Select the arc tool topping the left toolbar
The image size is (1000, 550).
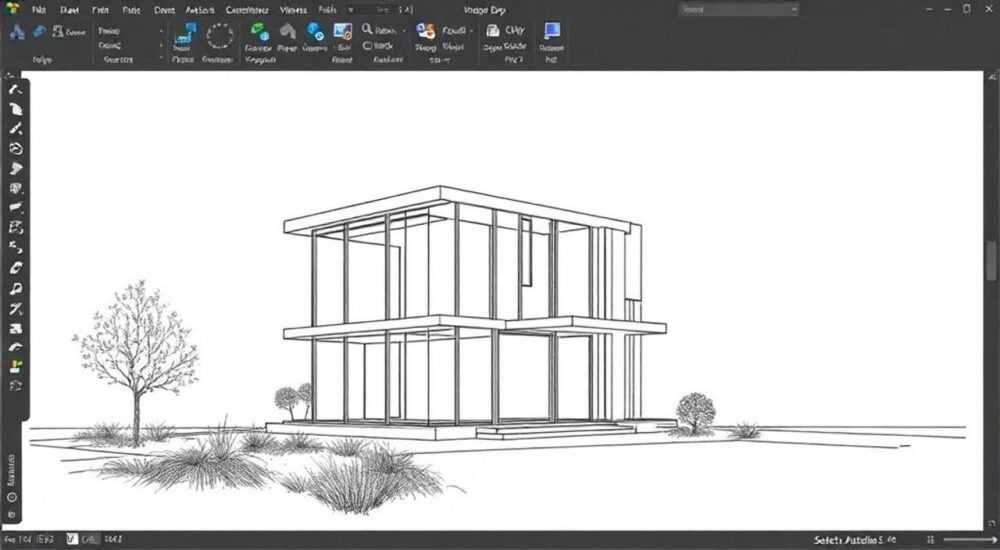[x=15, y=89]
